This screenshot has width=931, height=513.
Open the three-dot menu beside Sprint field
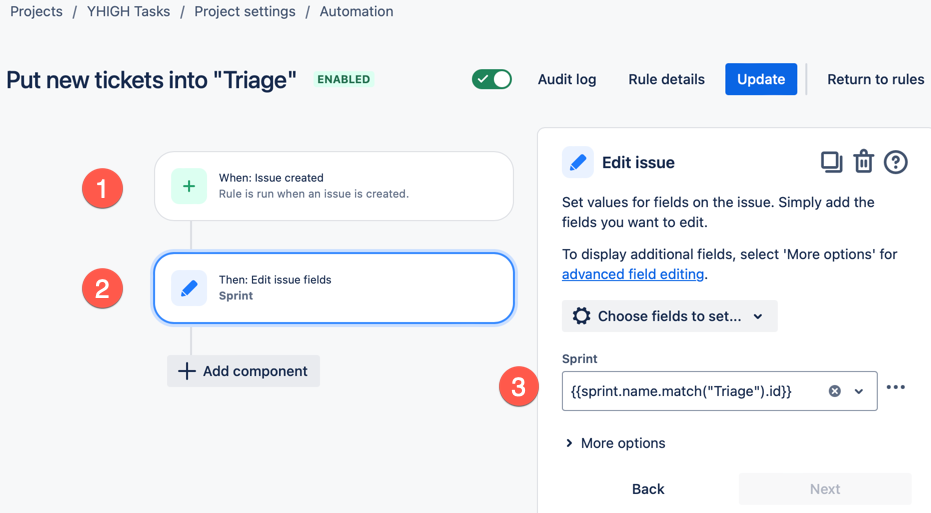pos(895,388)
